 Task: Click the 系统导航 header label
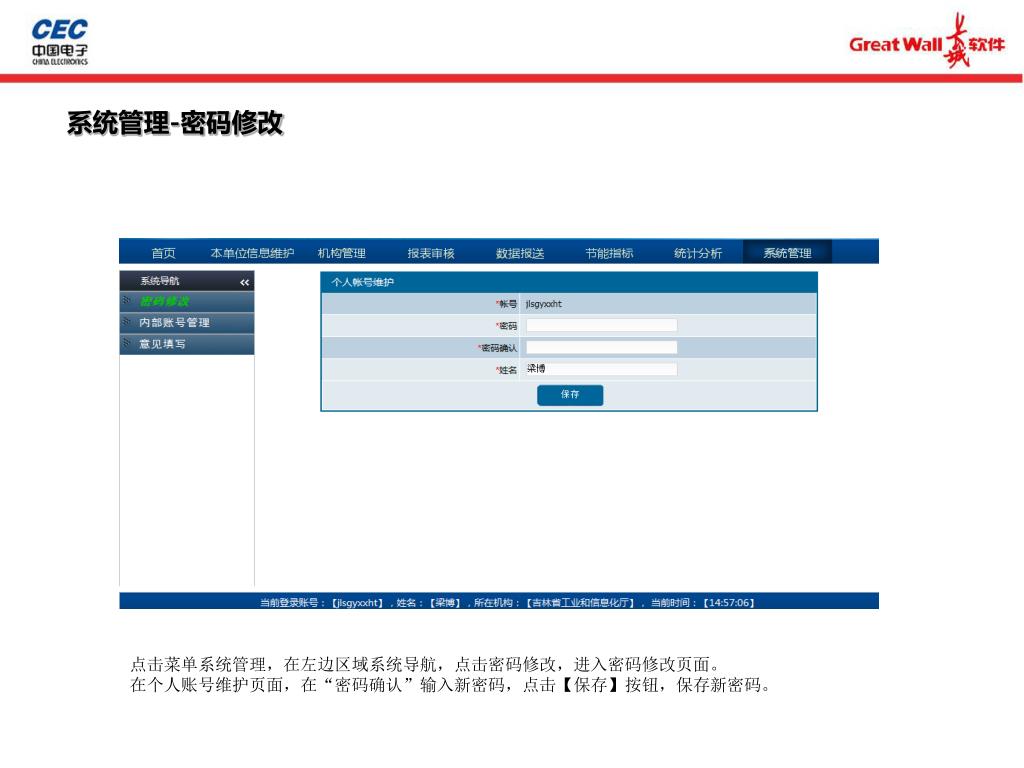point(160,281)
